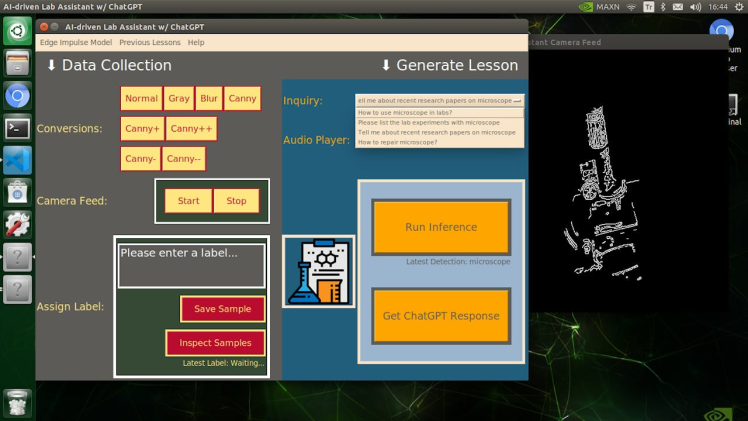Viewport: 748px width, 421px height.
Task: Open the Help menu
Action: pyautogui.click(x=196, y=42)
